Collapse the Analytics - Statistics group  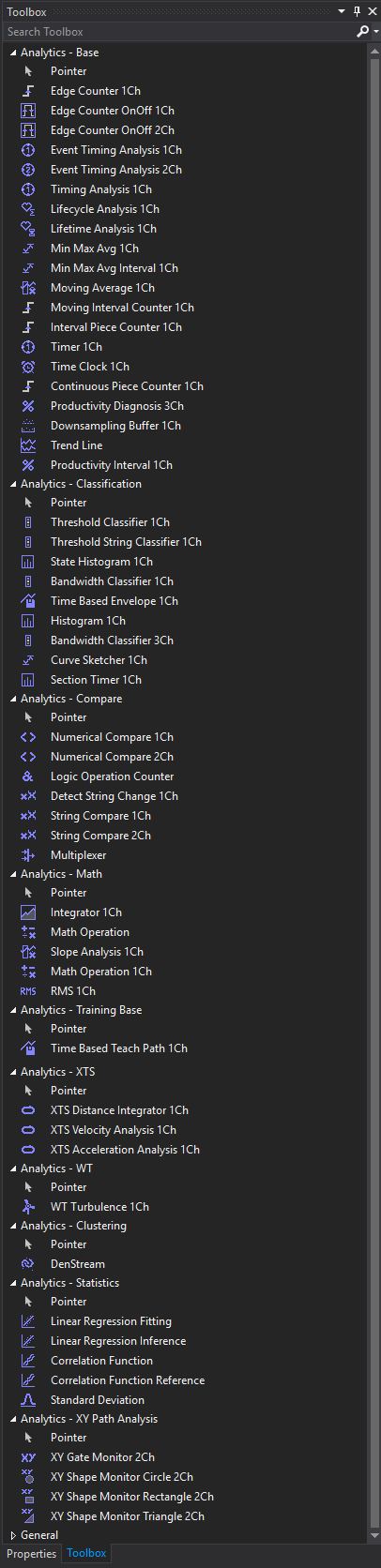[x=13, y=1283]
